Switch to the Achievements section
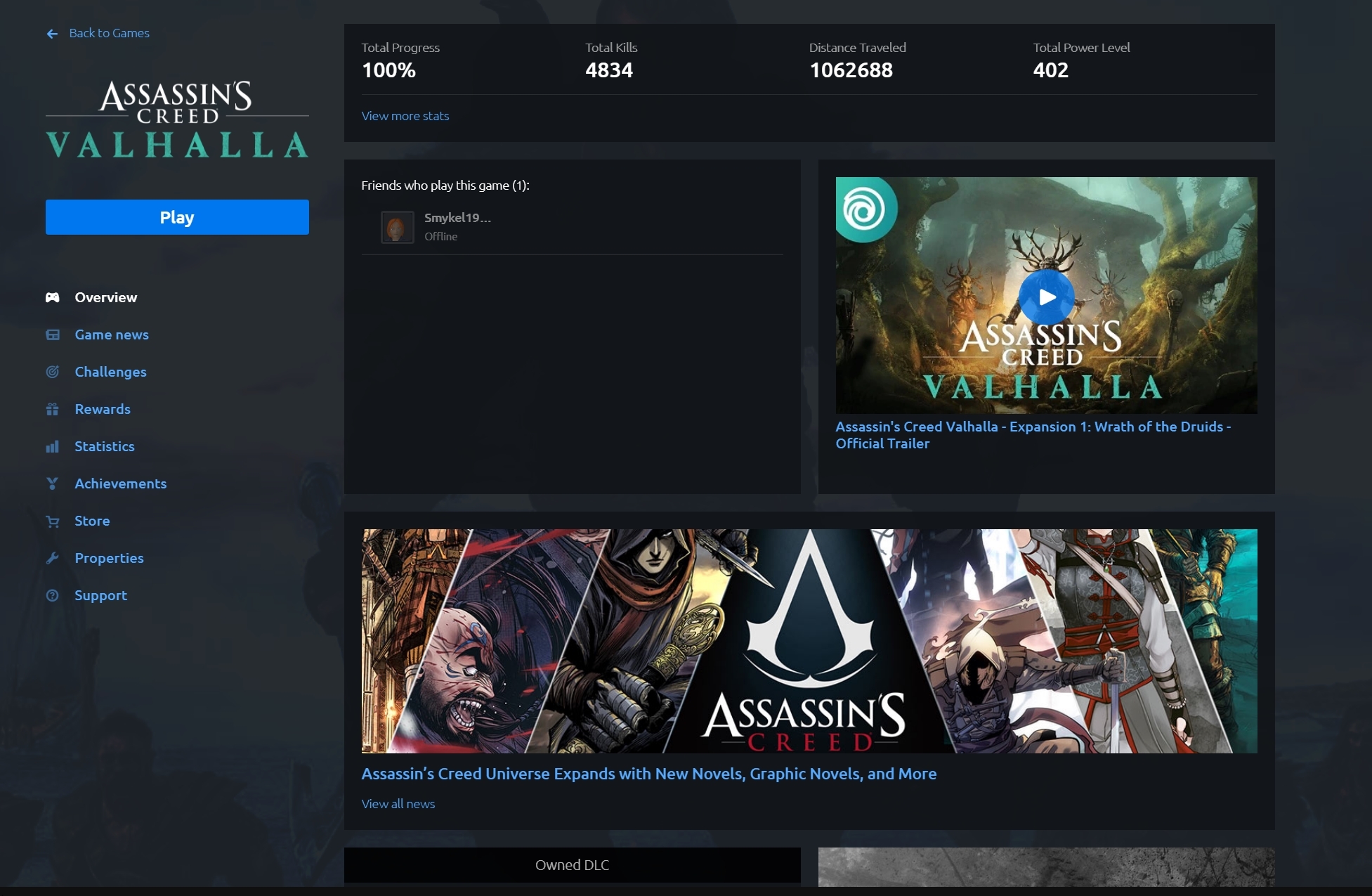 point(121,483)
